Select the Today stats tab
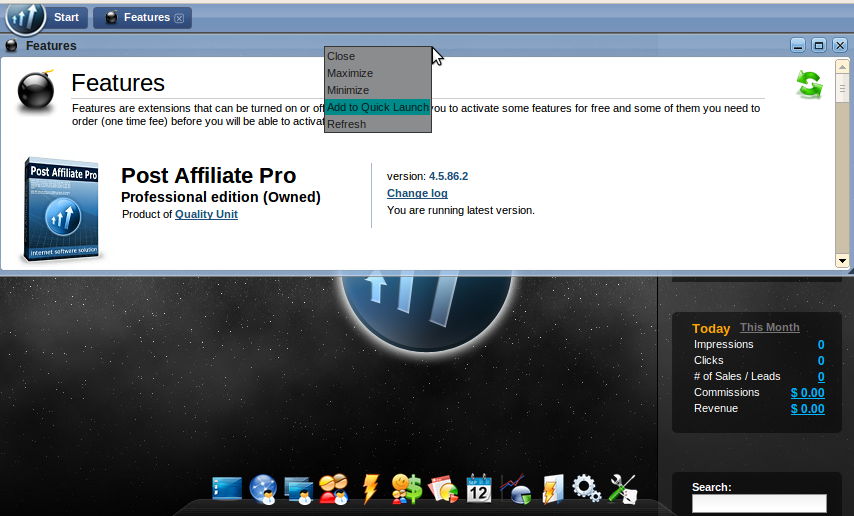The image size is (854, 516). (711, 329)
